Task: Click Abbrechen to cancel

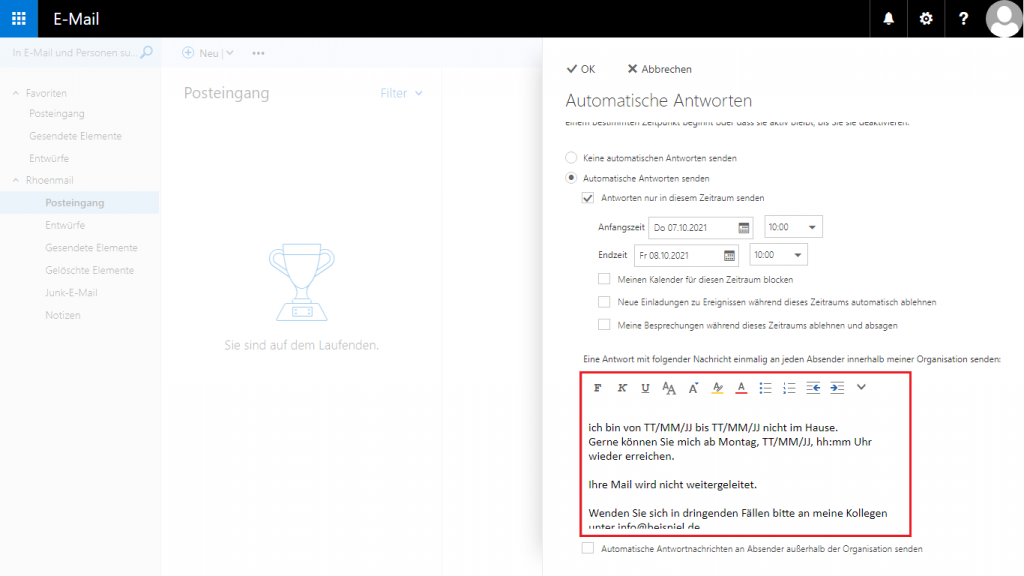Action: [660, 69]
